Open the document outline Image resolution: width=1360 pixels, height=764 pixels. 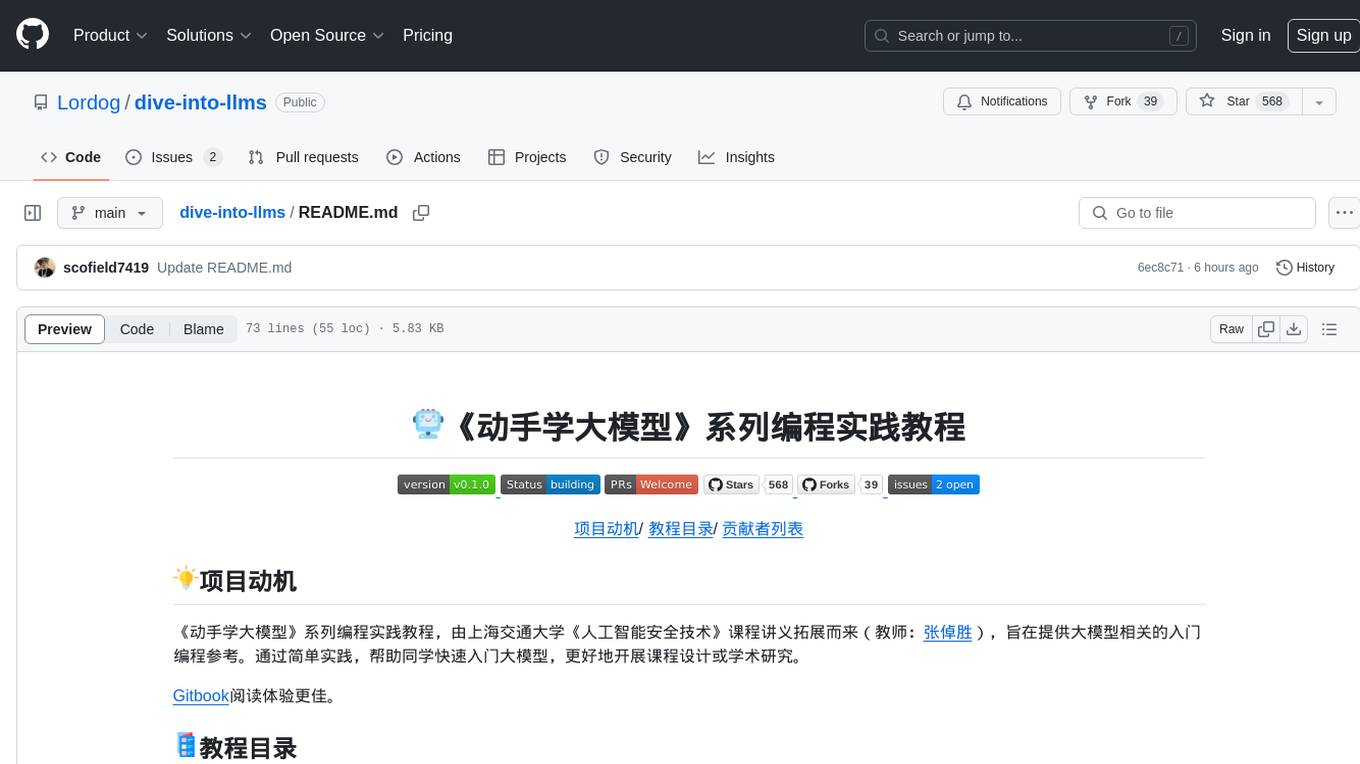point(1329,329)
